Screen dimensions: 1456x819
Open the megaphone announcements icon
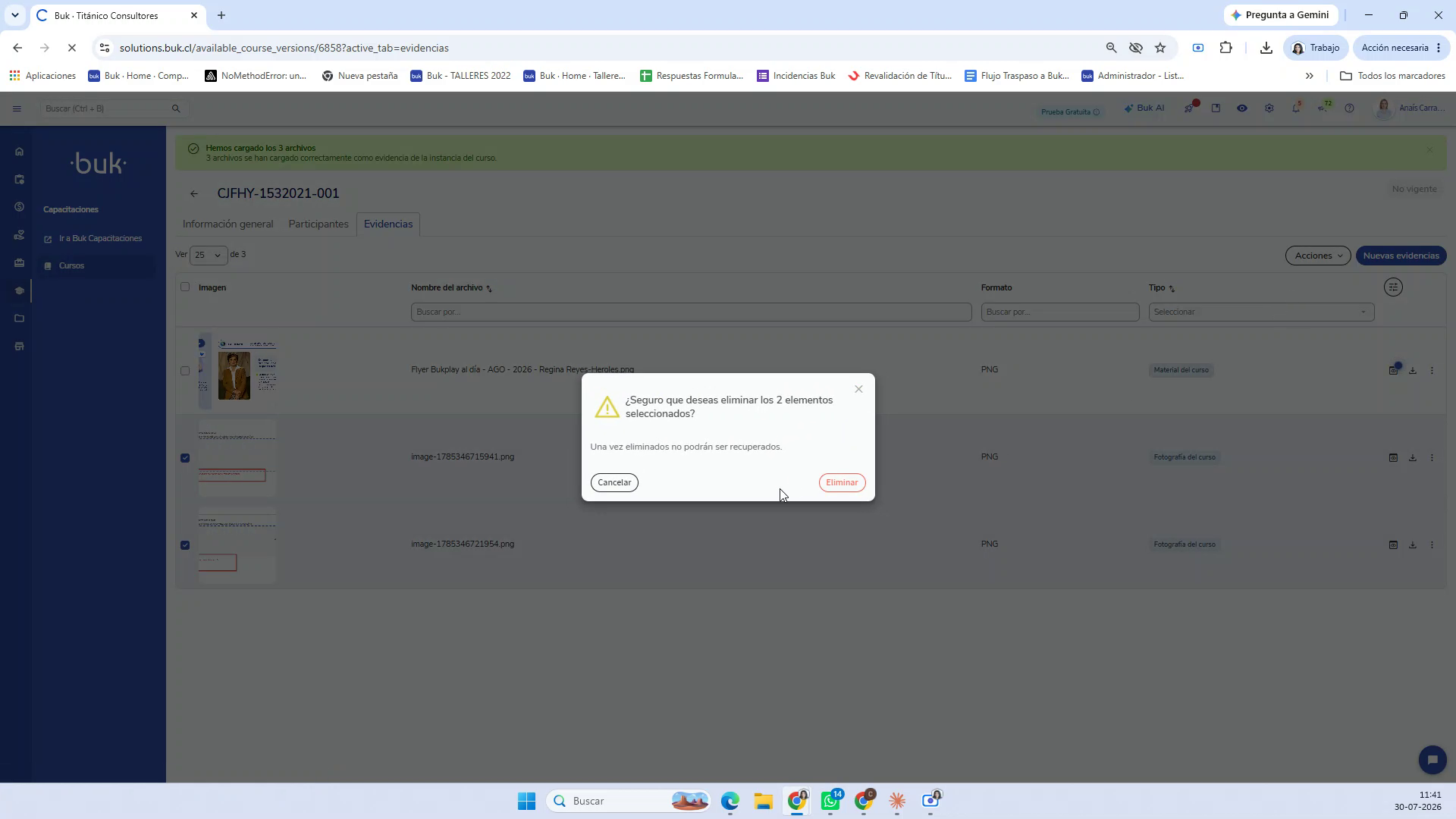point(1323,108)
